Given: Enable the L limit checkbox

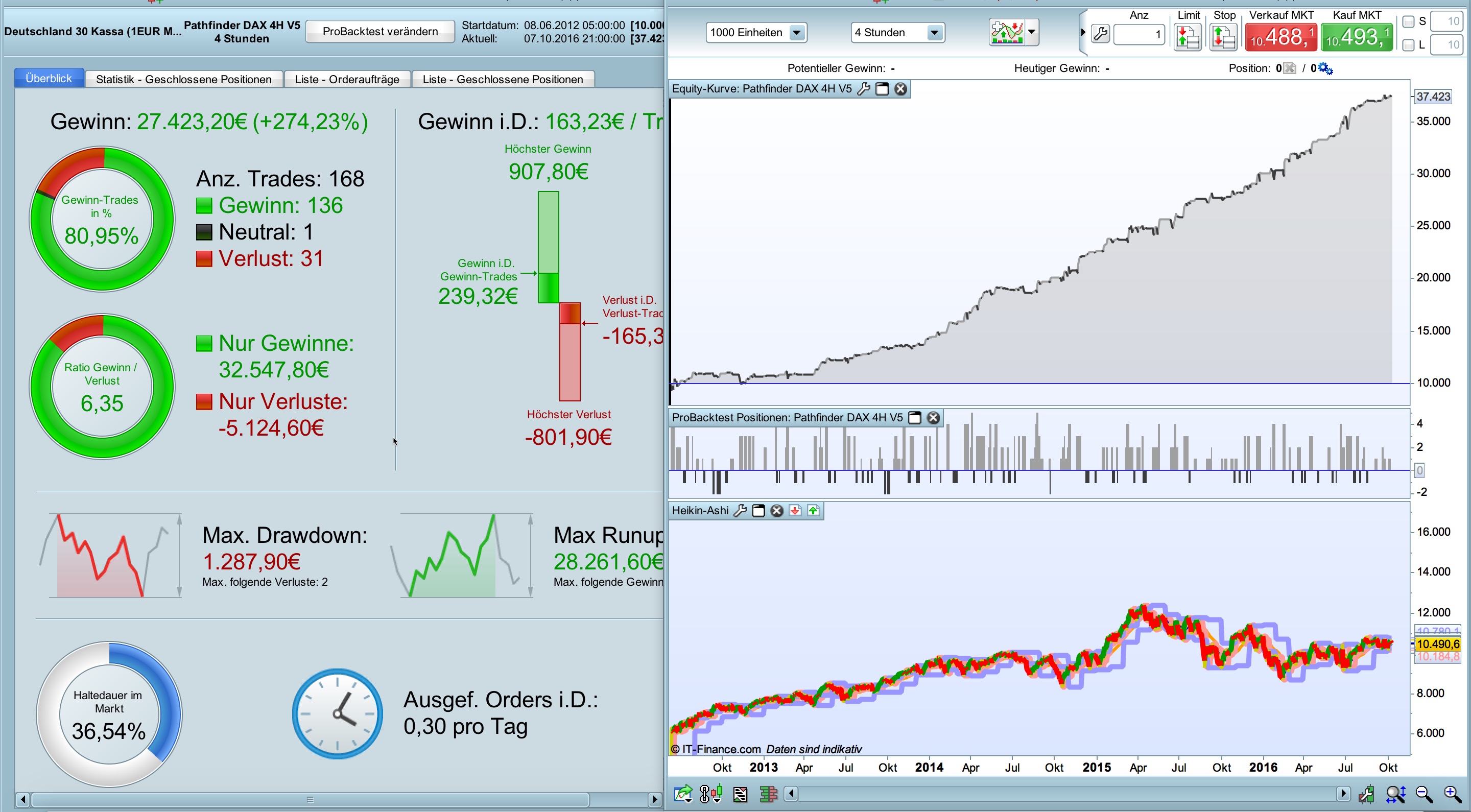Looking at the screenshot, I should (1408, 44).
